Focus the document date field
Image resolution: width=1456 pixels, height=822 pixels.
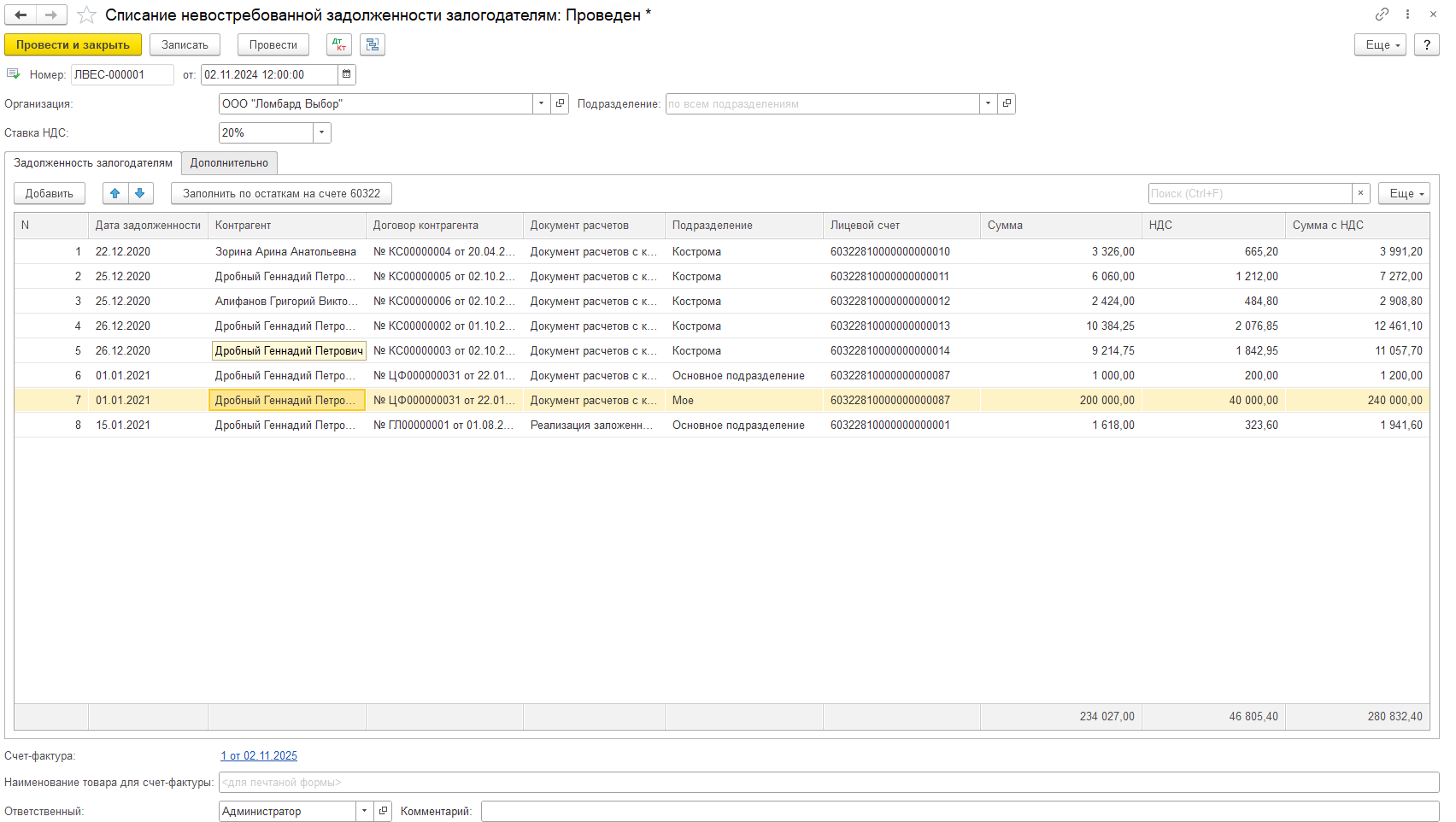click(269, 74)
